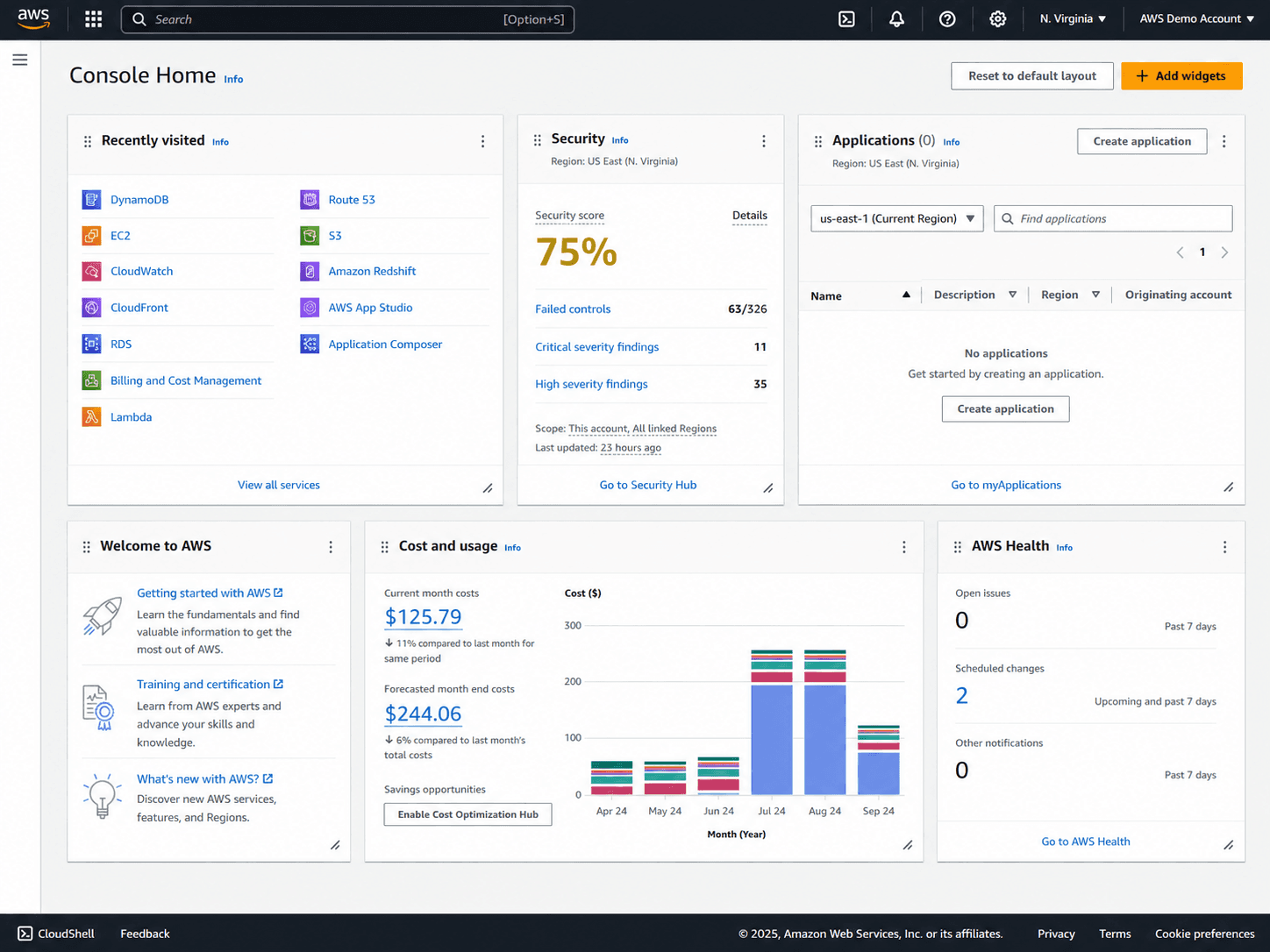1270x952 pixels.
Task: Click the EC2 service icon
Action: (91, 236)
